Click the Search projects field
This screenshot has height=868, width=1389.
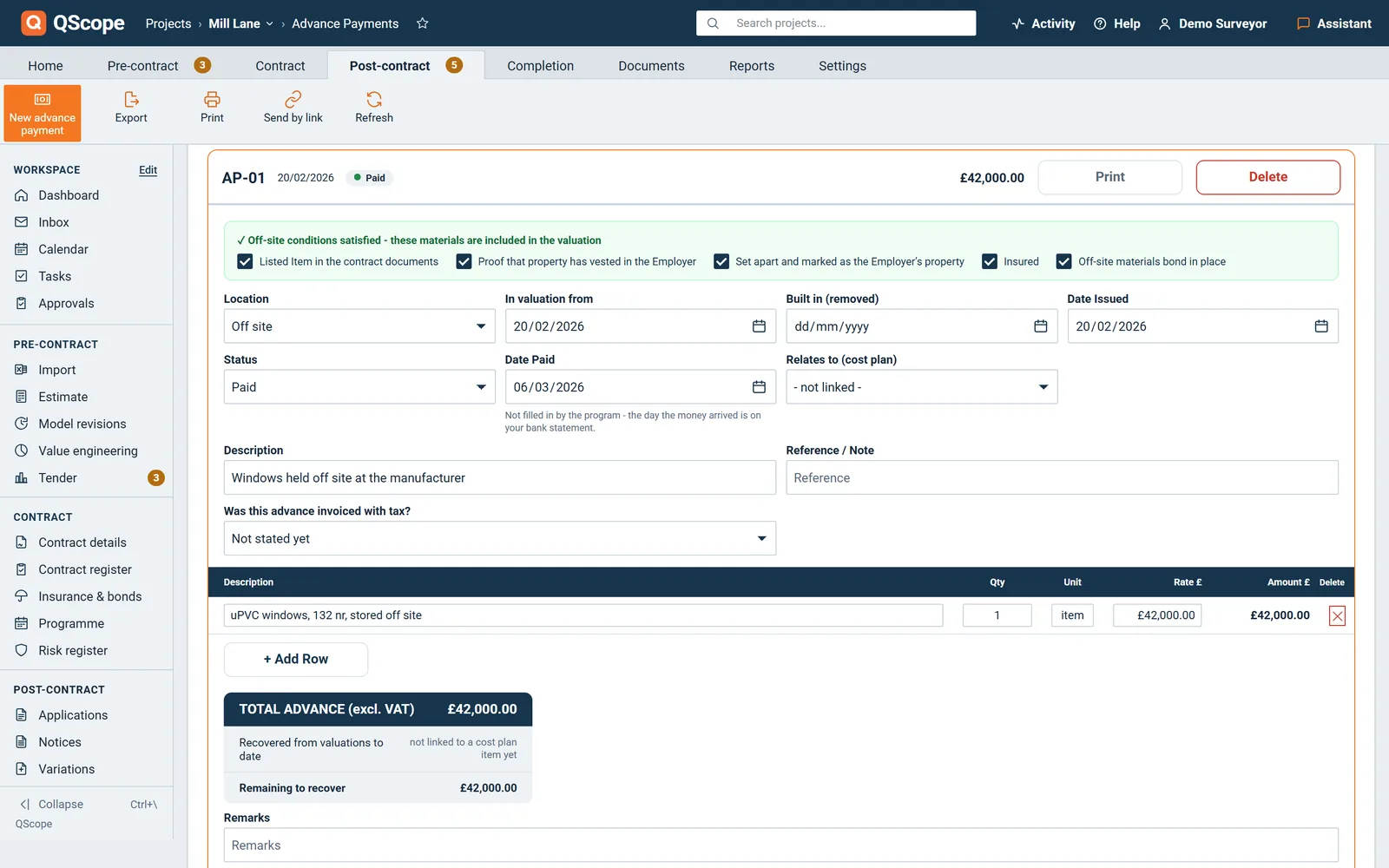(x=836, y=23)
